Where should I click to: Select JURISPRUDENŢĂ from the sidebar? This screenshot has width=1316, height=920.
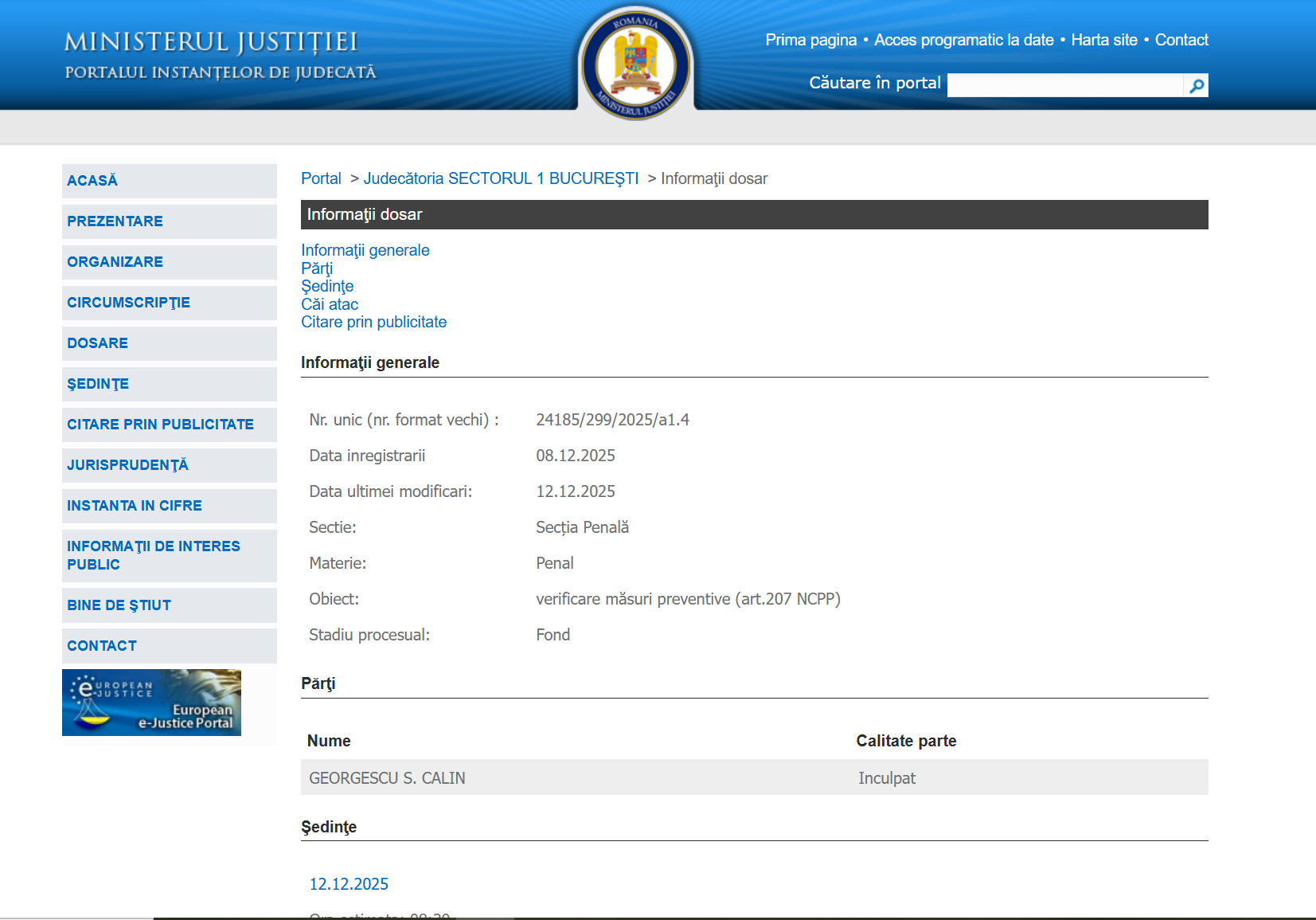pyautogui.click(x=127, y=465)
